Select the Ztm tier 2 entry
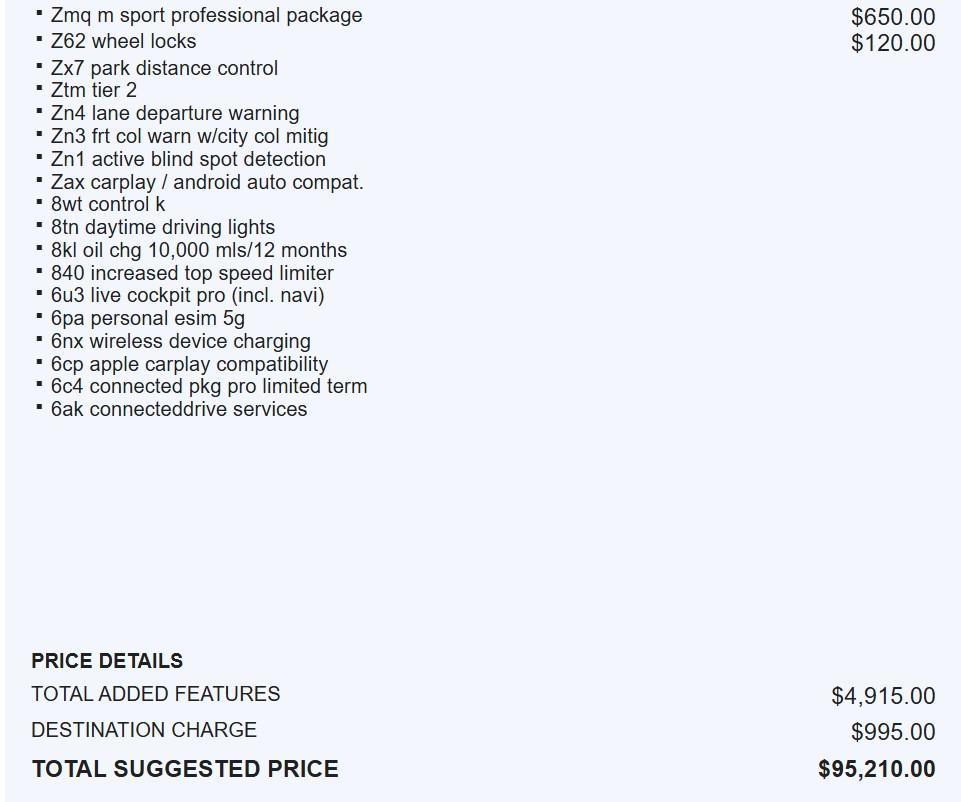961x802 pixels. click(x=94, y=90)
